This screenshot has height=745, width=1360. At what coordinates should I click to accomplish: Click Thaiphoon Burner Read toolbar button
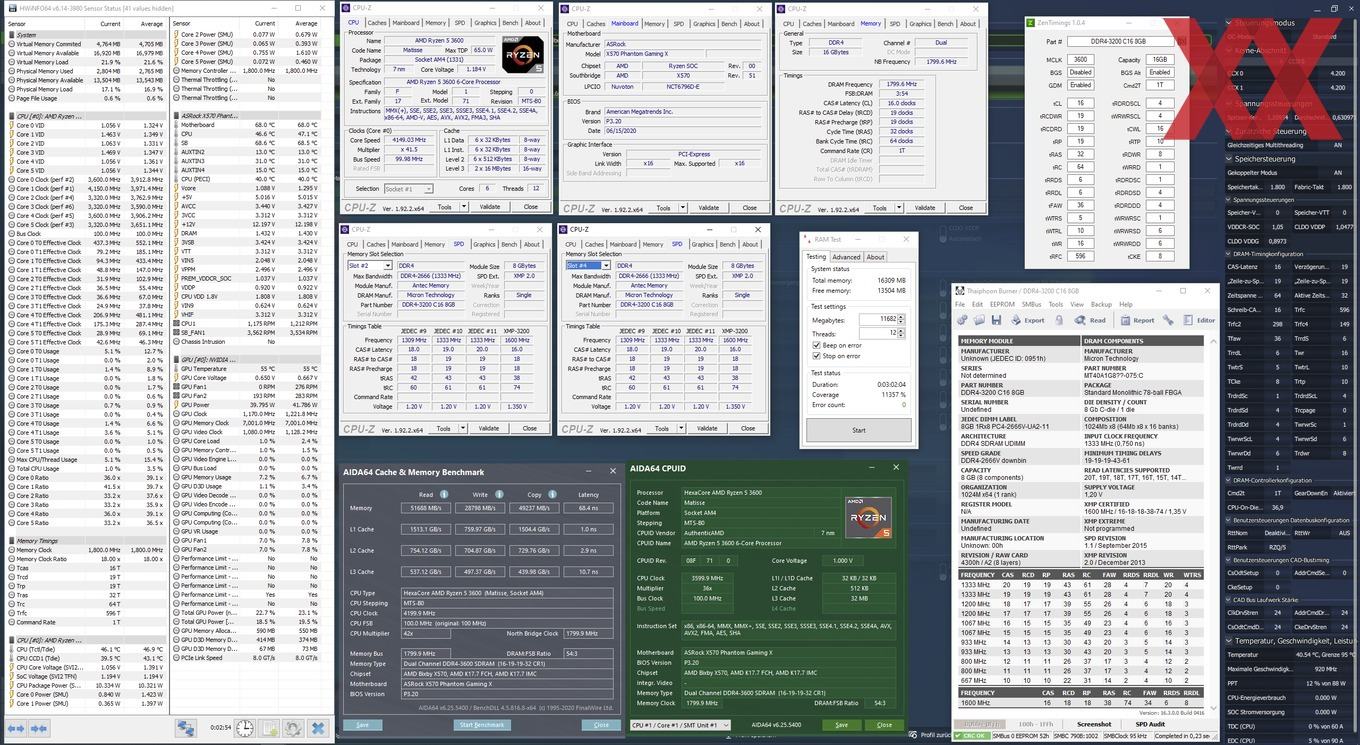tap(1092, 320)
